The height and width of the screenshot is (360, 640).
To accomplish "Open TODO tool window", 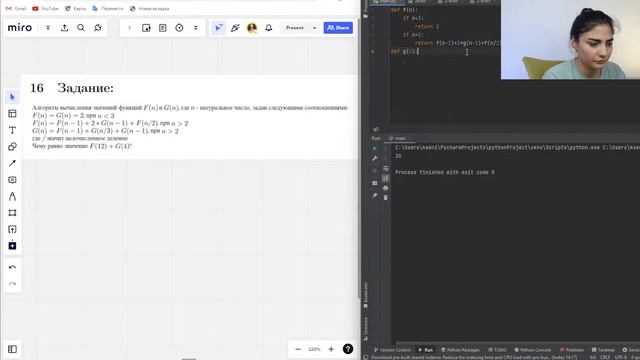I will (497, 350).
